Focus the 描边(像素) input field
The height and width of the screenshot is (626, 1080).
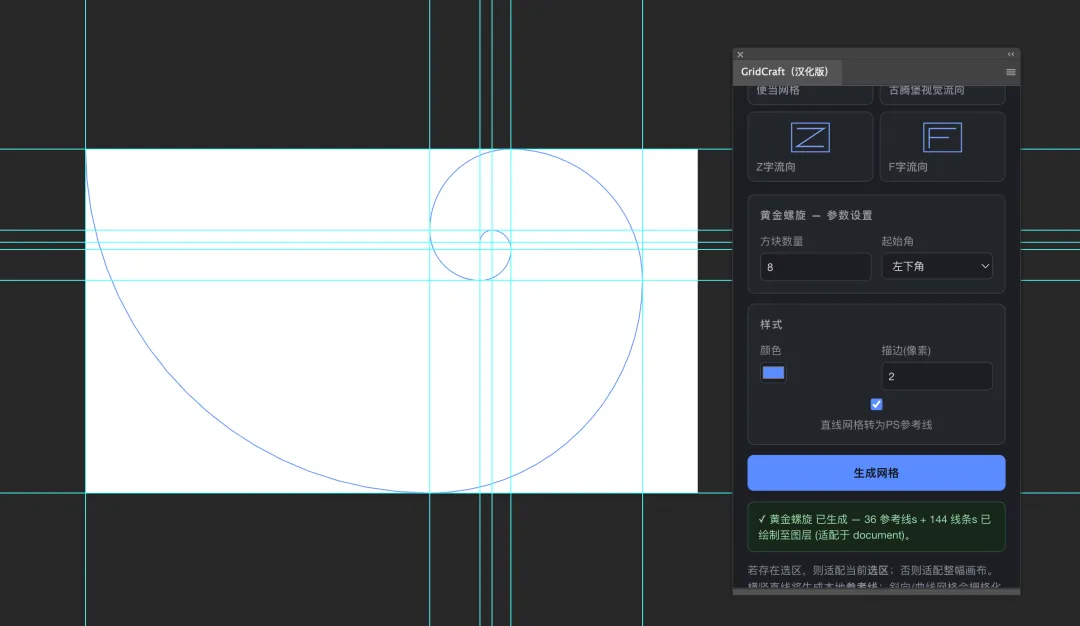coord(937,376)
